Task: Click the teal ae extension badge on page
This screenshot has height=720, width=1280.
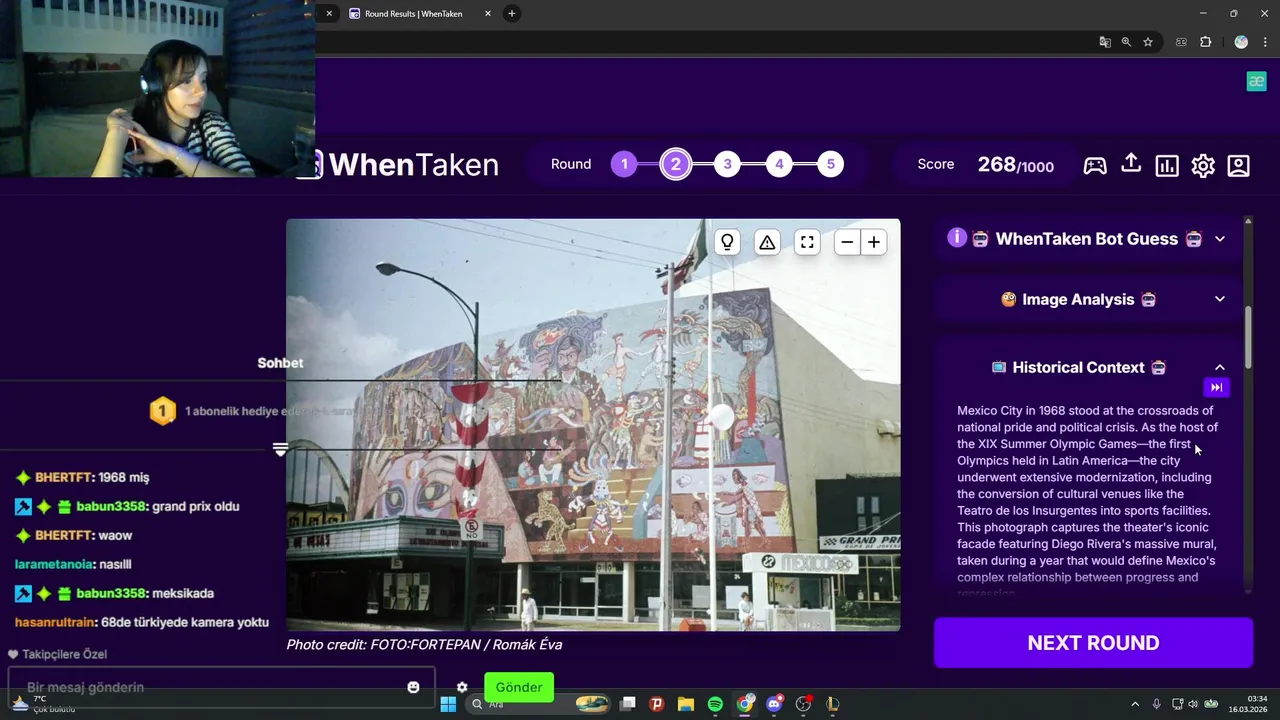Action: click(1257, 82)
